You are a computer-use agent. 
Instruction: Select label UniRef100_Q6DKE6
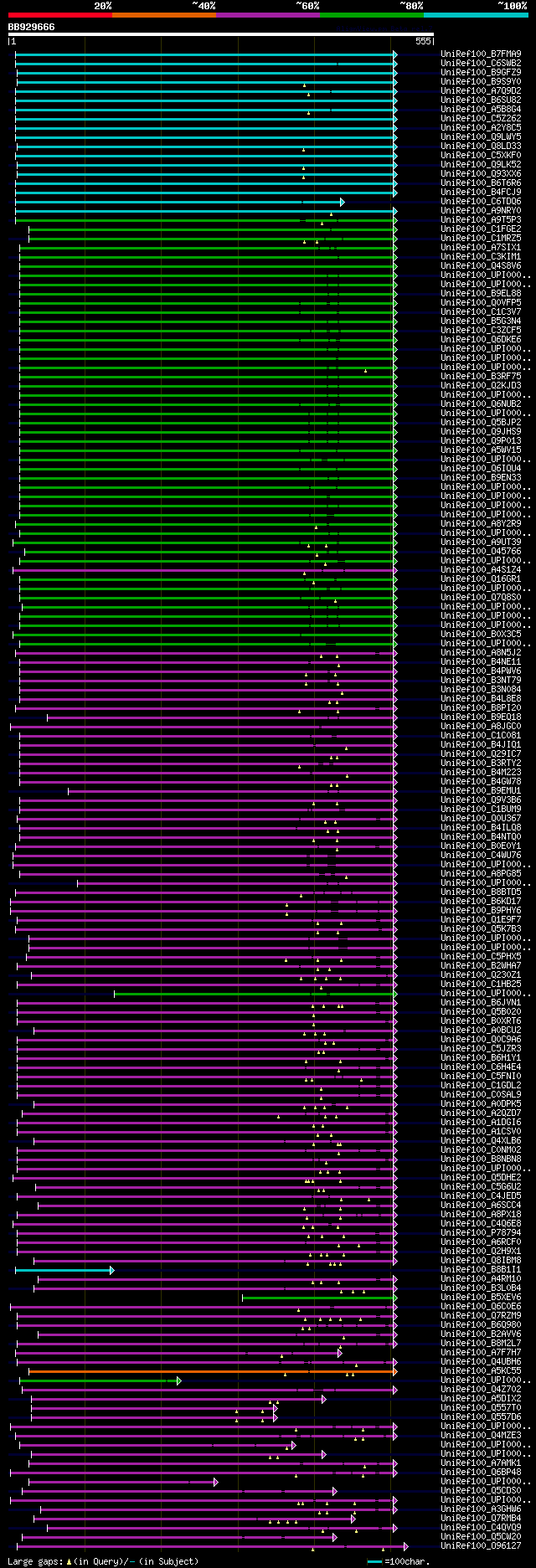point(481,340)
